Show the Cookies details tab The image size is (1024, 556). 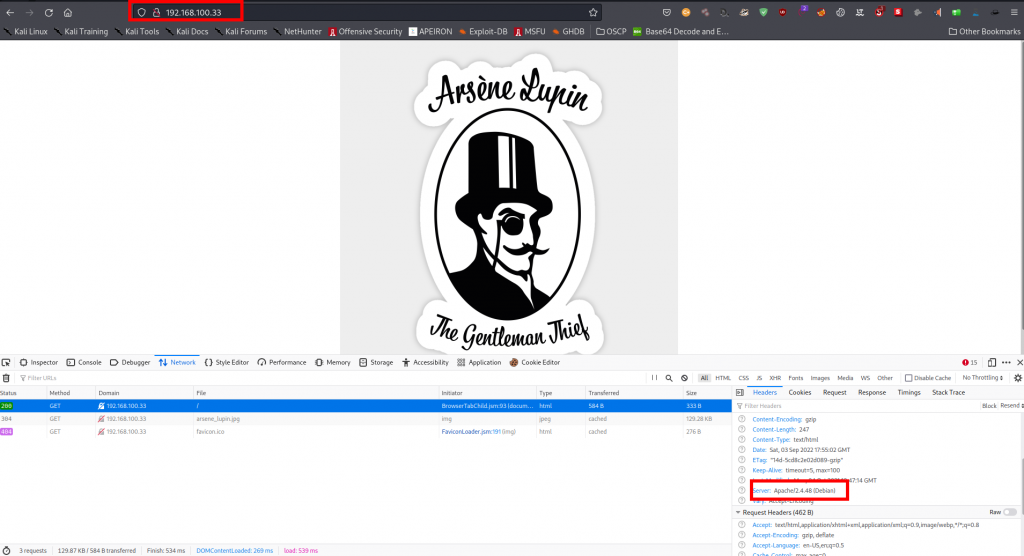pos(799,393)
